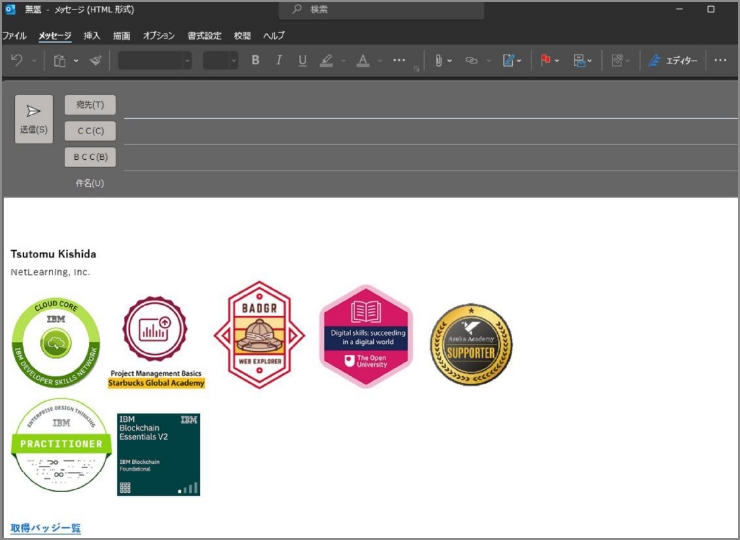Click the CC(C) button
Screen dimensions: 740x540
(x=90, y=131)
